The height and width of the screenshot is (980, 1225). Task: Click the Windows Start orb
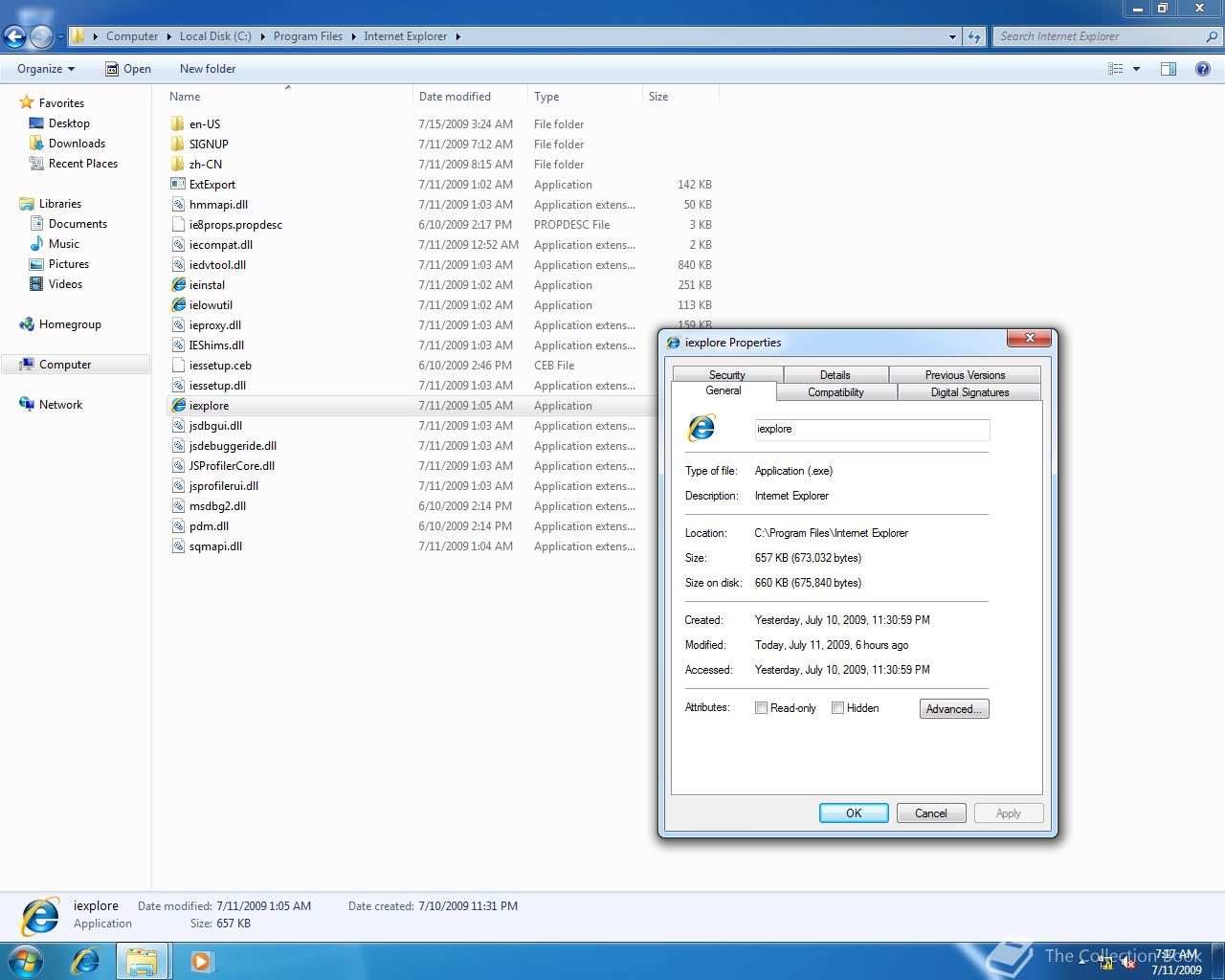coord(25,960)
